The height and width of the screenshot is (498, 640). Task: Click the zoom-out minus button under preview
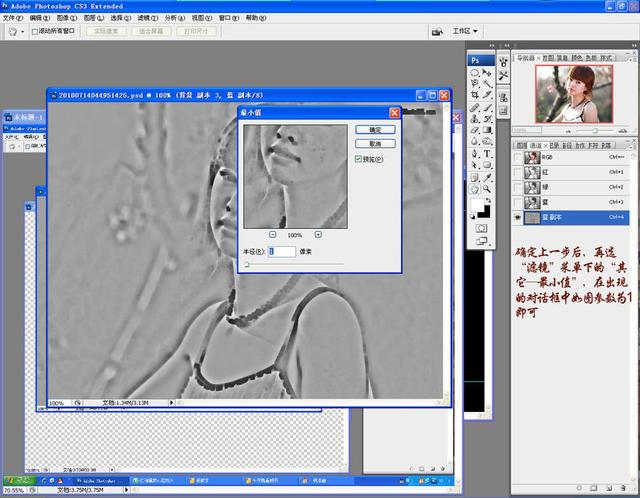[273, 234]
